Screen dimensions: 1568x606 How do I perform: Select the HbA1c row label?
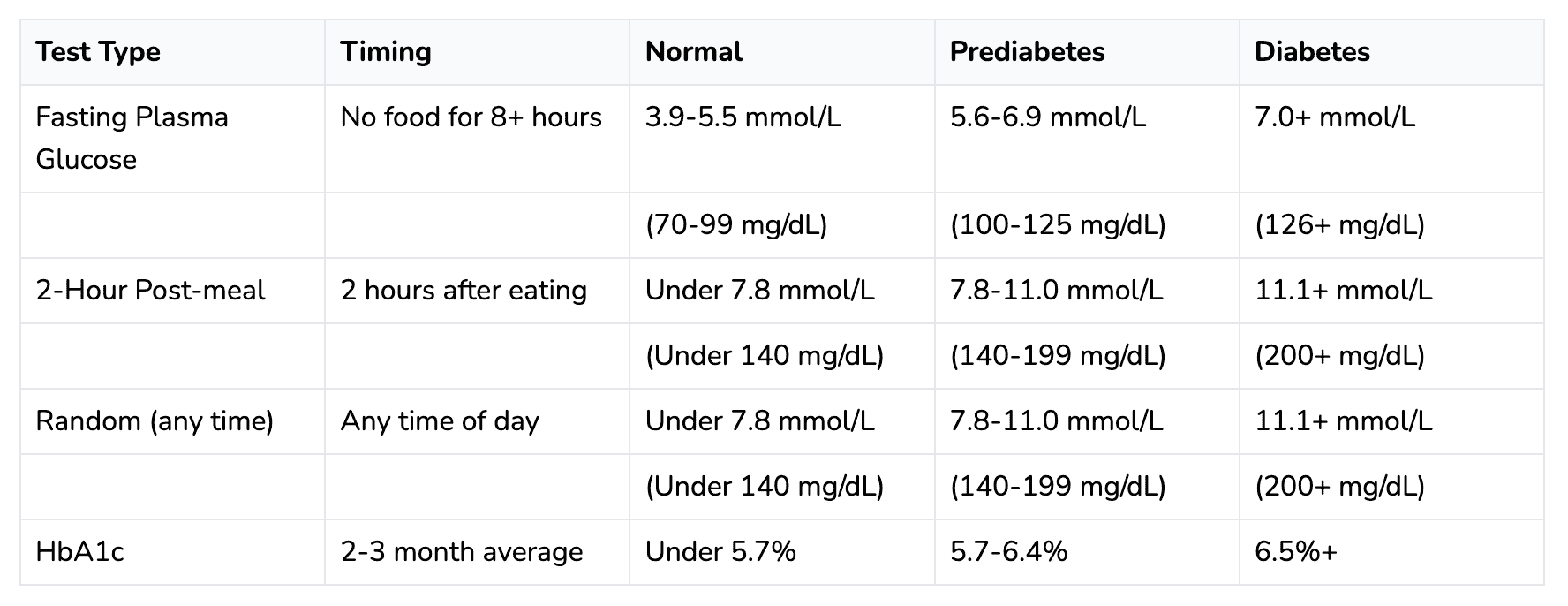pos(79,552)
